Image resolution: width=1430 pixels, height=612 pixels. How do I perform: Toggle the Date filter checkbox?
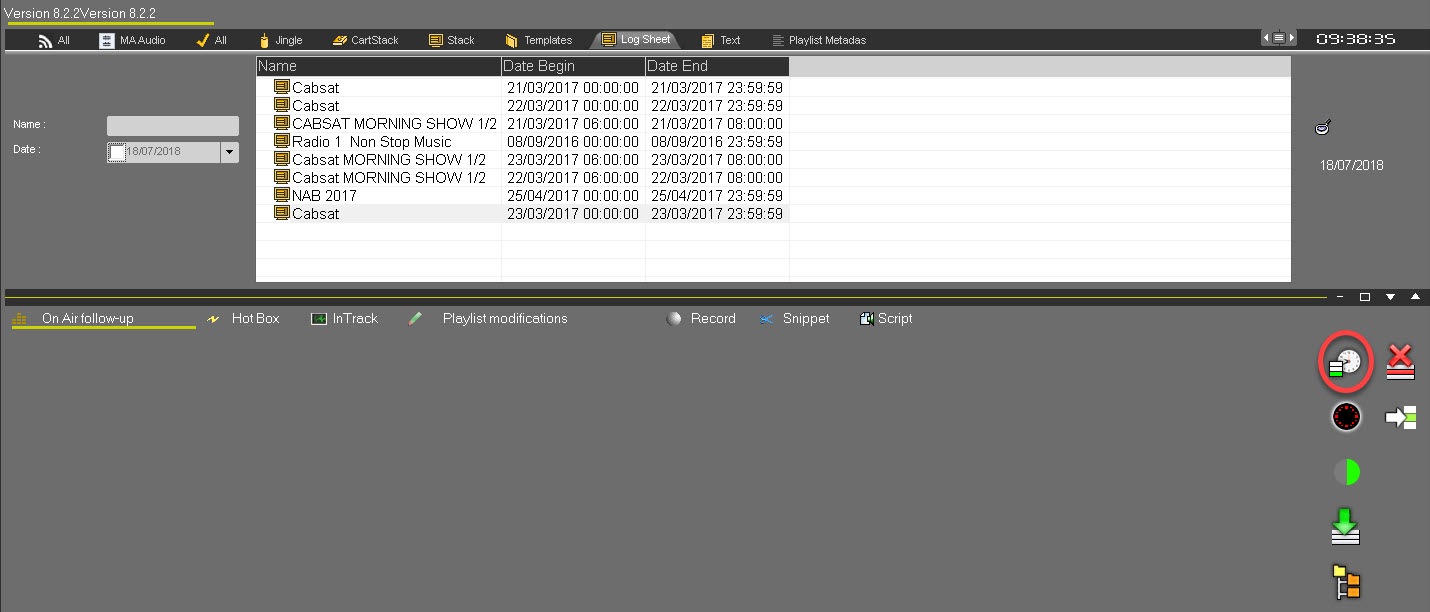tap(118, 152)
